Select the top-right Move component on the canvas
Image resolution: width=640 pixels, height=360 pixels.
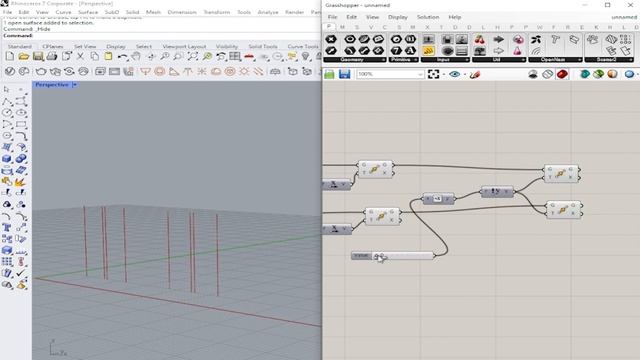point(561,173)
